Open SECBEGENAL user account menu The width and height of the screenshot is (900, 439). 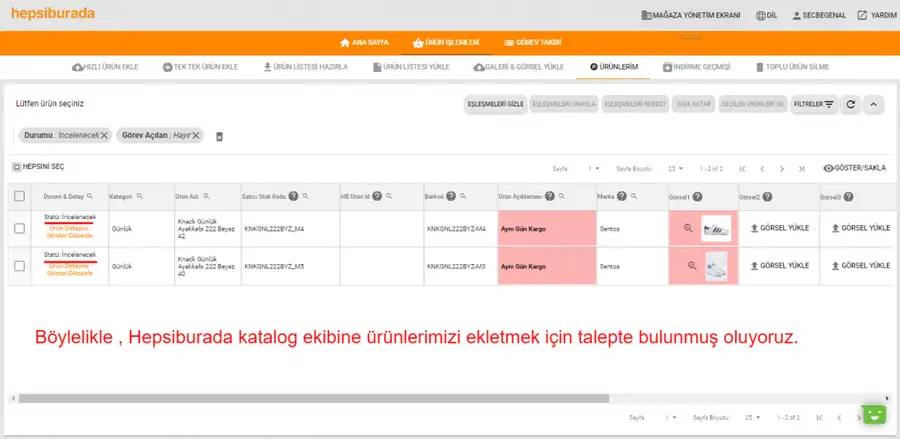819,15
